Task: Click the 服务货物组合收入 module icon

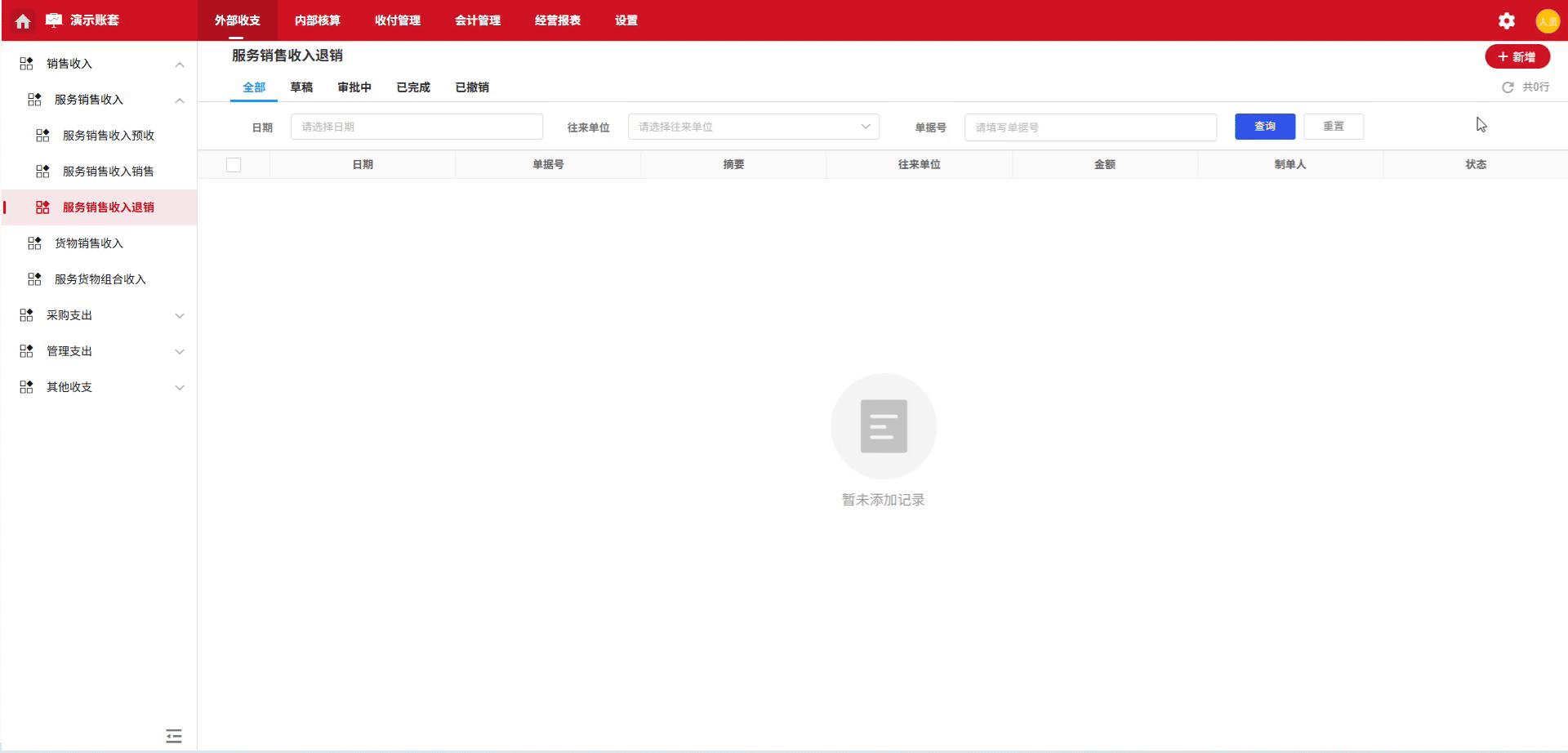Action: [33, 278]
